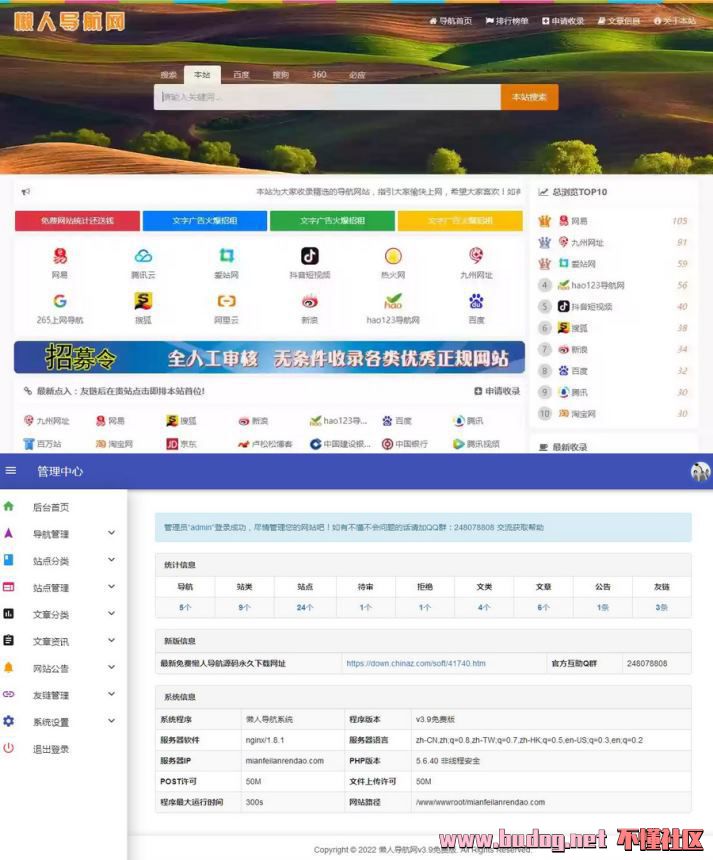Click the 懒人导航网 site logo
Viewport: 713px width, 860px height.
(x=70, y=22)
